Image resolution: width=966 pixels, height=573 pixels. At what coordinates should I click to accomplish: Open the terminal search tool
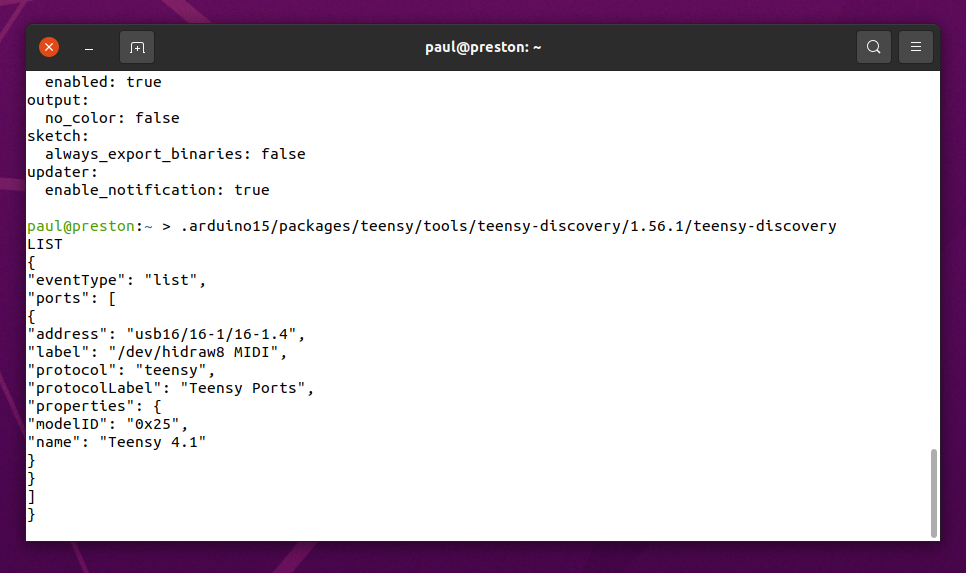(874, 47)
